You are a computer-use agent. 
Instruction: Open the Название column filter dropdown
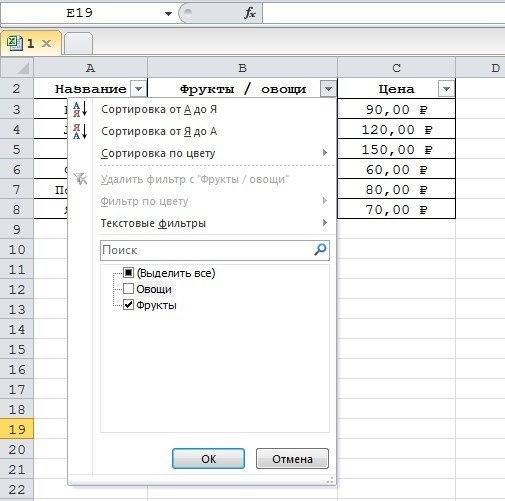click(138, 89)
